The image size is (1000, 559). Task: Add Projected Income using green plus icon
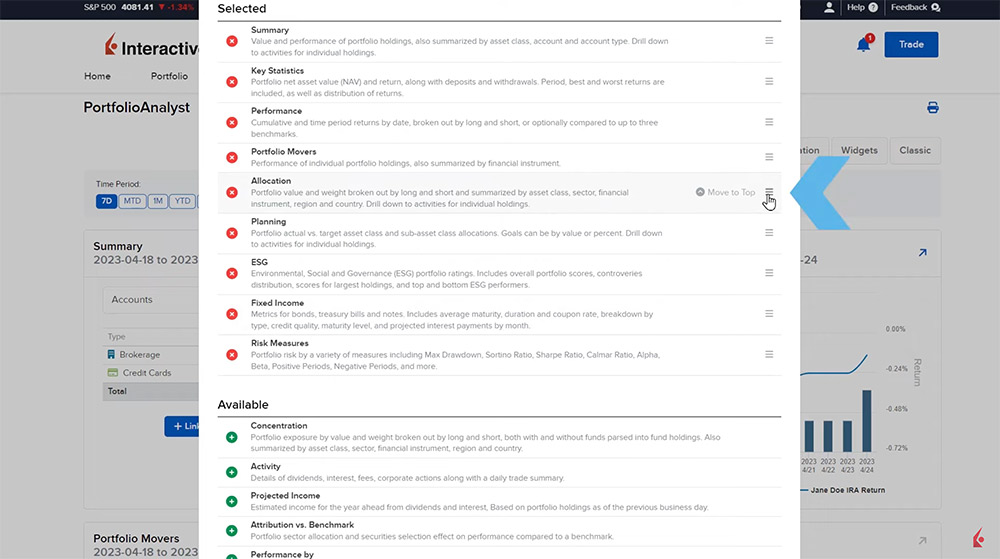(232, 501)
